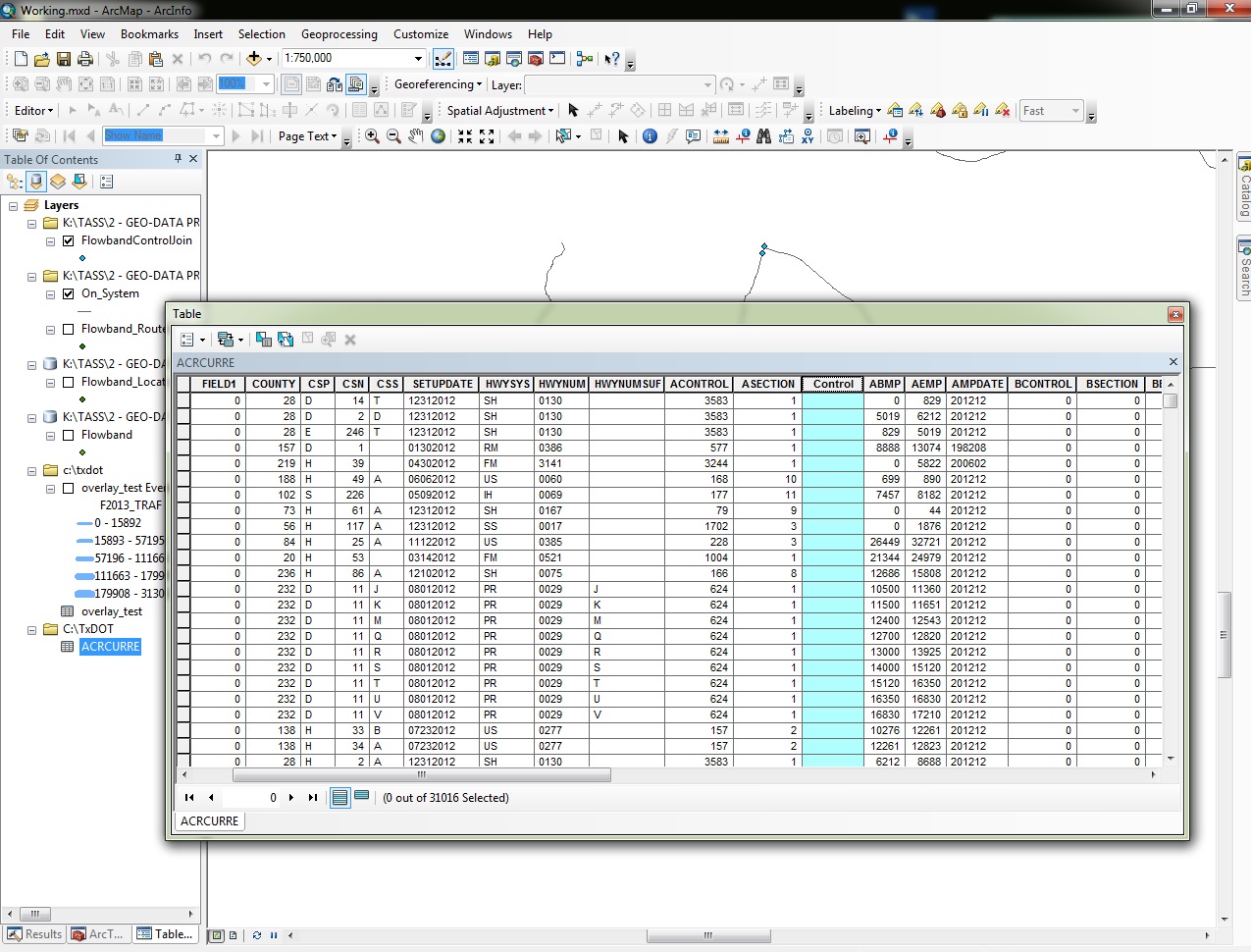Open the ModelBuilder window icon

pyautogui.click(x=585, y=59)
